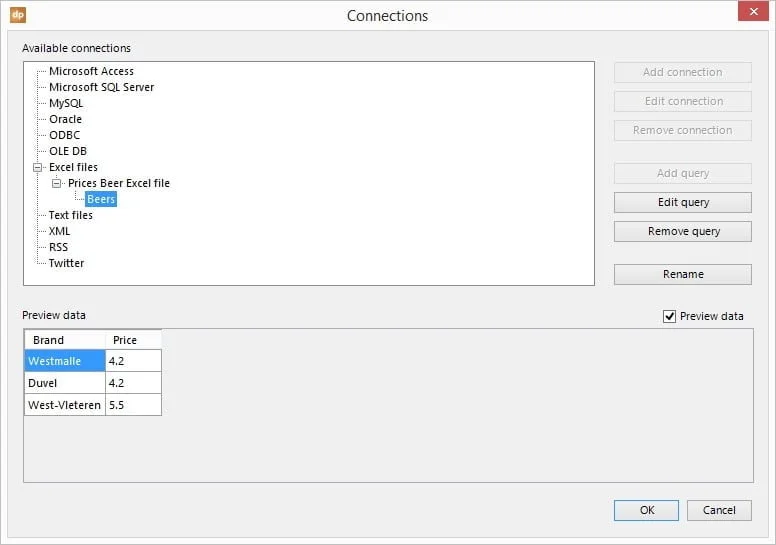Viewport: 776px width, 545px height.
Task: Select OLE DB connection type
Action: click(x=68, y=151)
